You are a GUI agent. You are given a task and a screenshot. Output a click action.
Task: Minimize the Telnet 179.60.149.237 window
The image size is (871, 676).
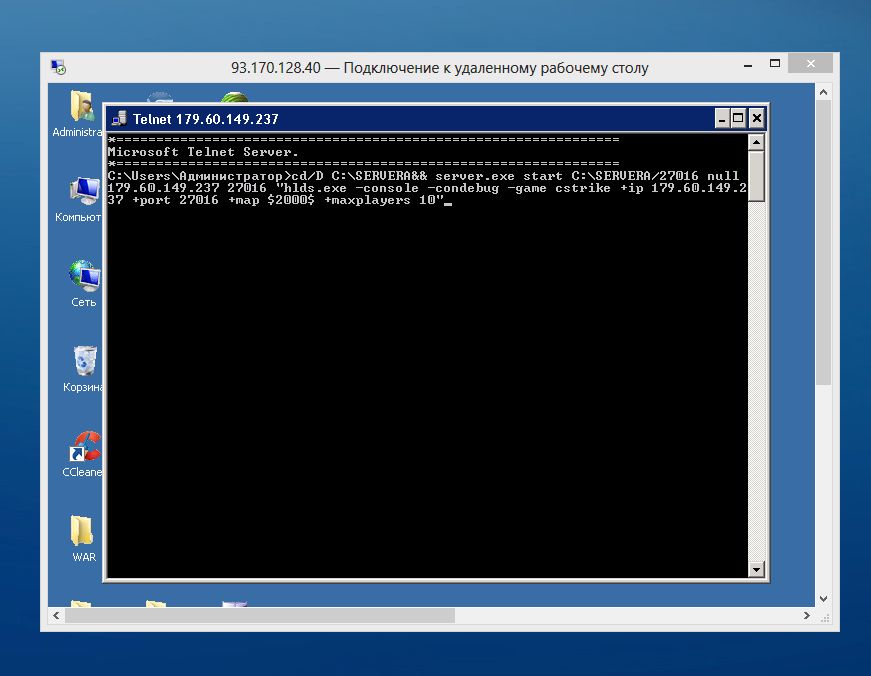click(722, 118)
